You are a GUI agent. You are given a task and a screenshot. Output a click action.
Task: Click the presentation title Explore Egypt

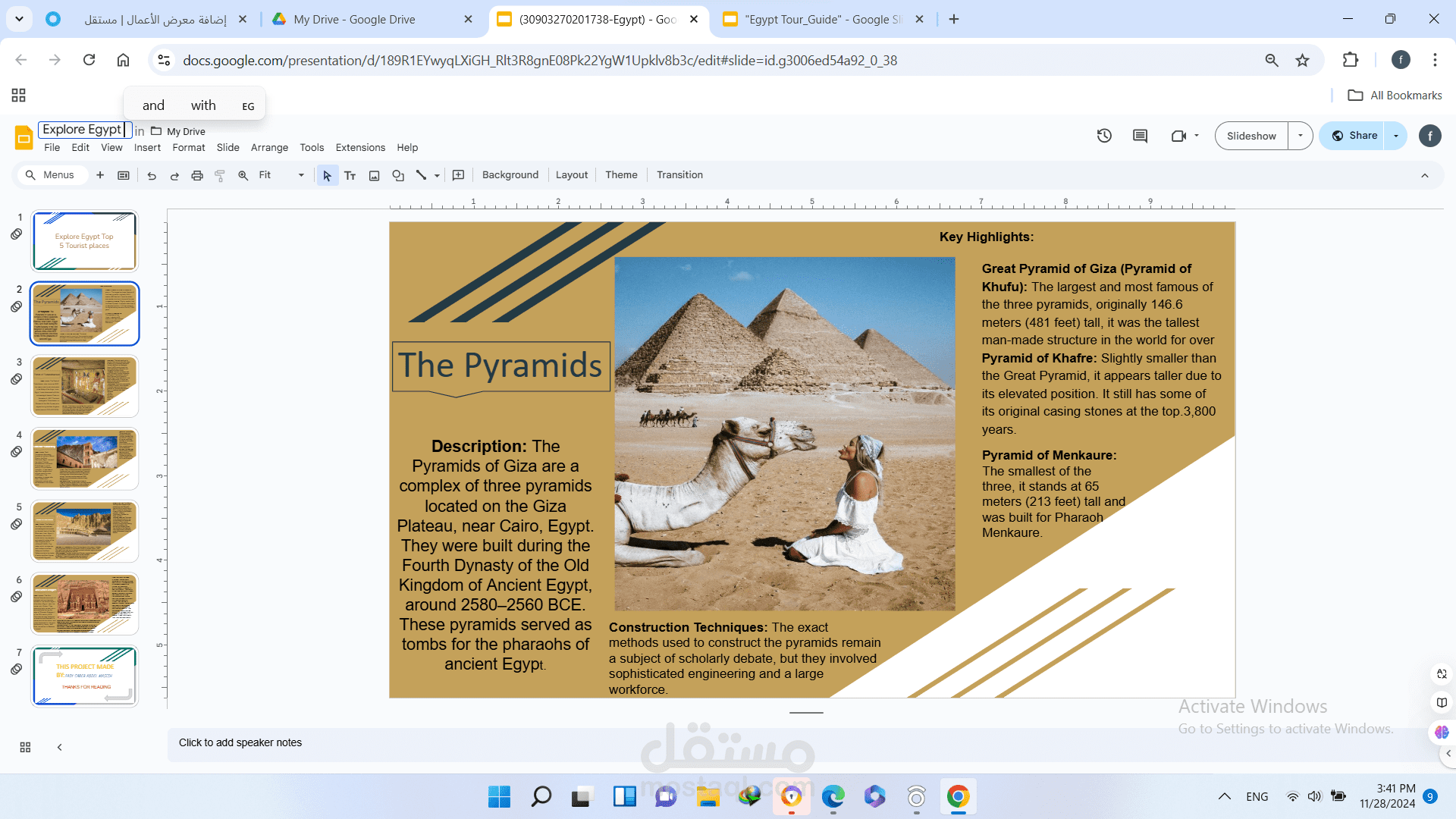click(x=85, y=130)
